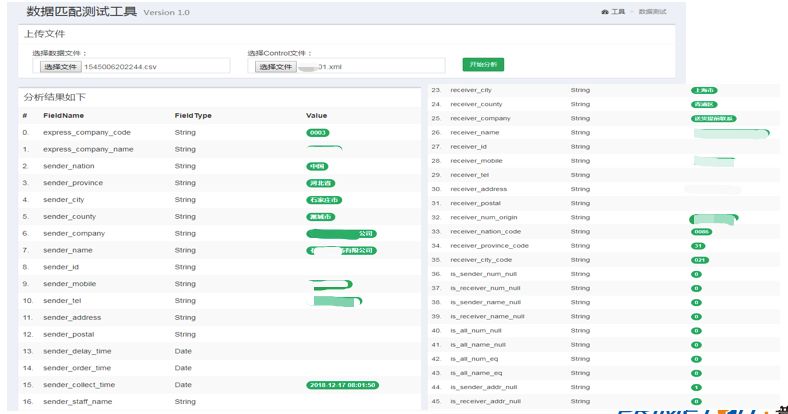Click the sender_county field name
Image resolution: width=788 pixels, height=414 pixels.
pyautogui.click(x=69, y=217)
